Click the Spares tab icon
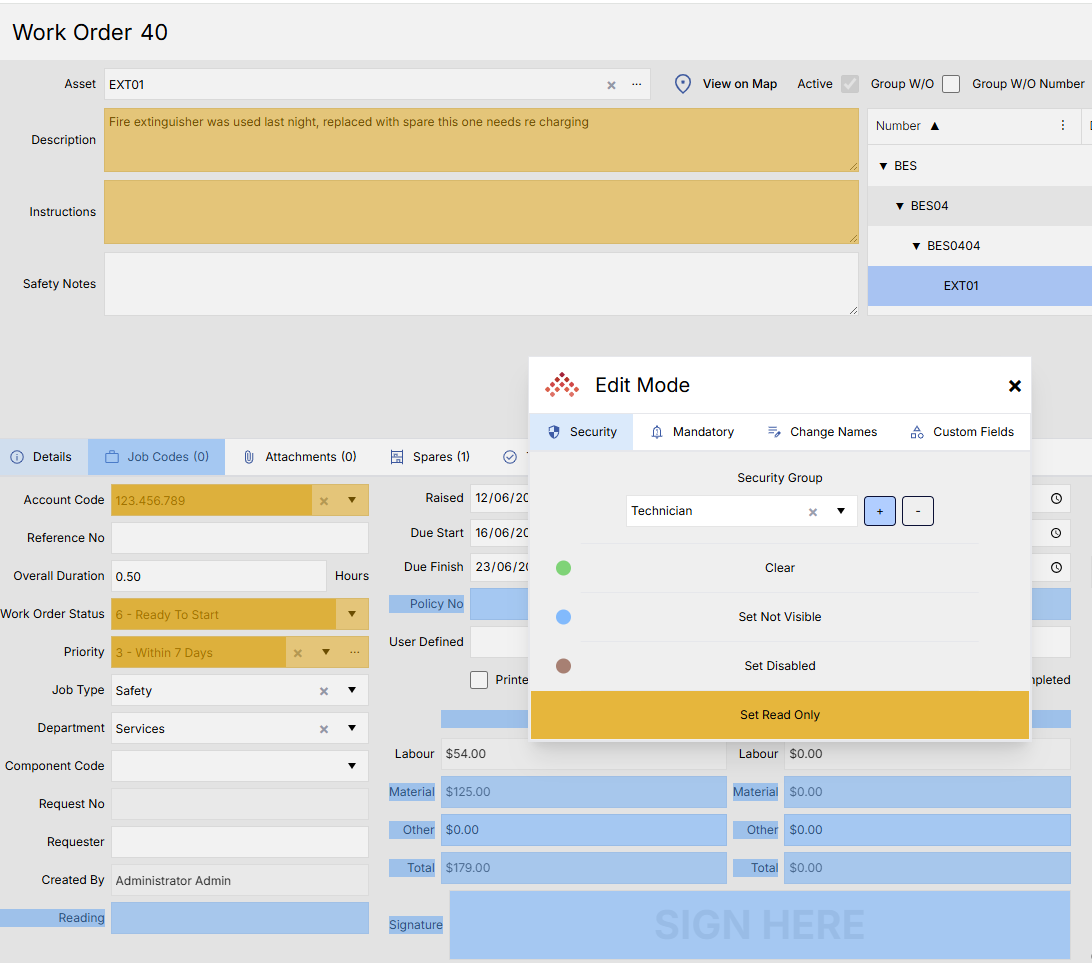The image size is (1092, 963). click(x=397, y=457)
